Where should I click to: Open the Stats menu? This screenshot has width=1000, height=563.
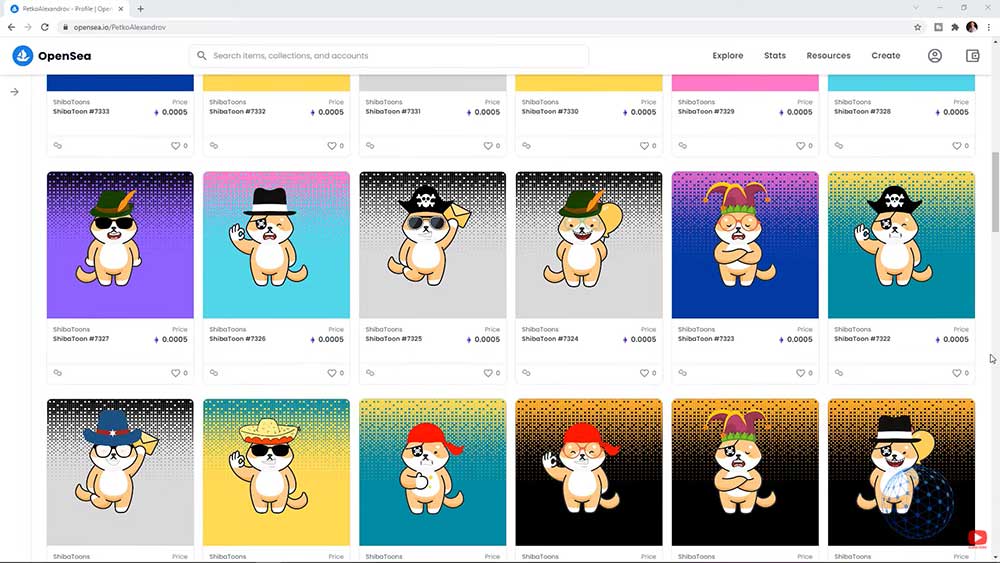tap(774, 56)
